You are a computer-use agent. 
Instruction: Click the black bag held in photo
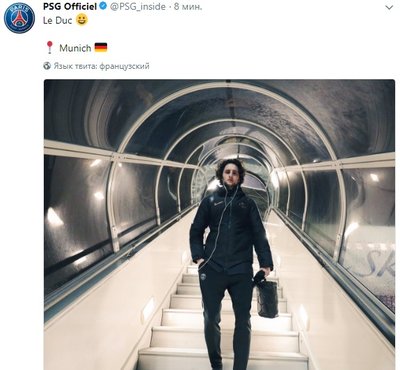(267, 297)
